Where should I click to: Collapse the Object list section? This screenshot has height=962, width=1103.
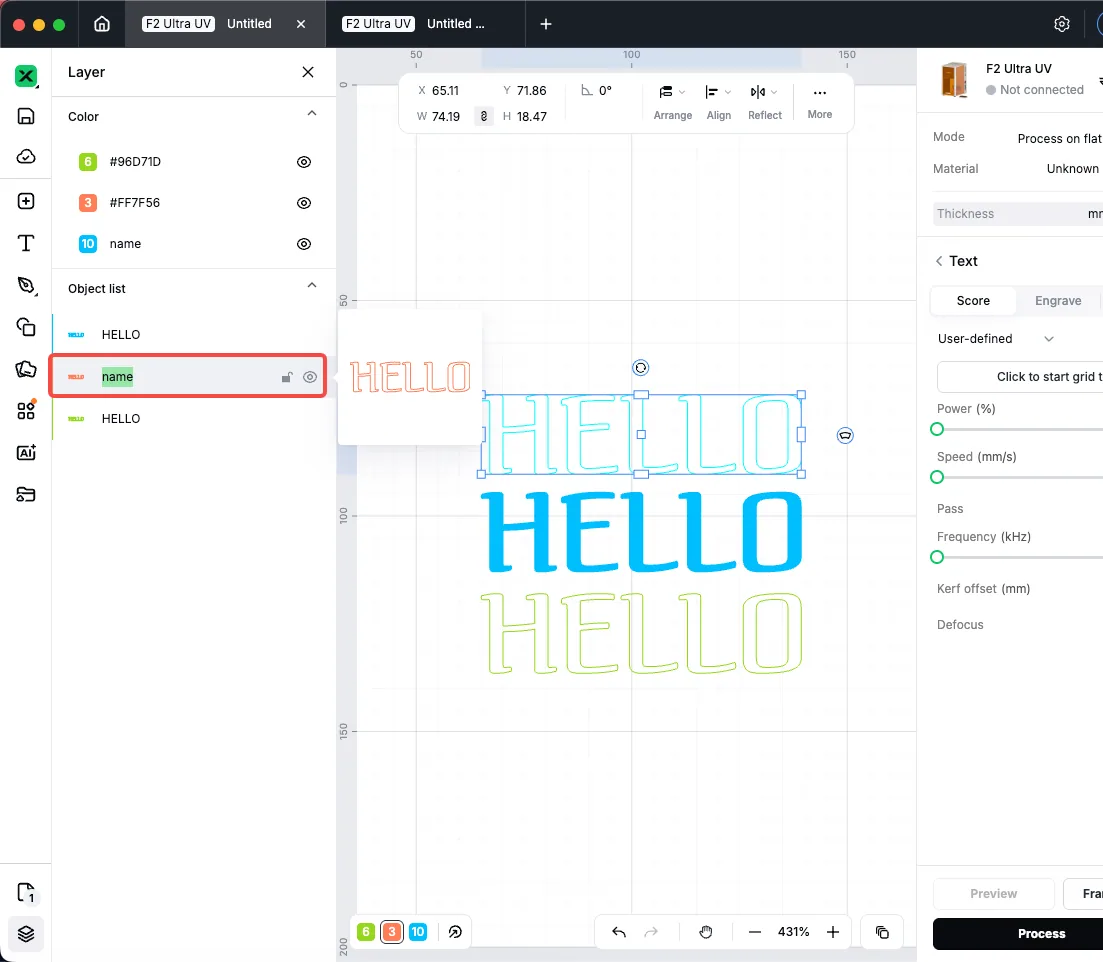pos(312,286)
